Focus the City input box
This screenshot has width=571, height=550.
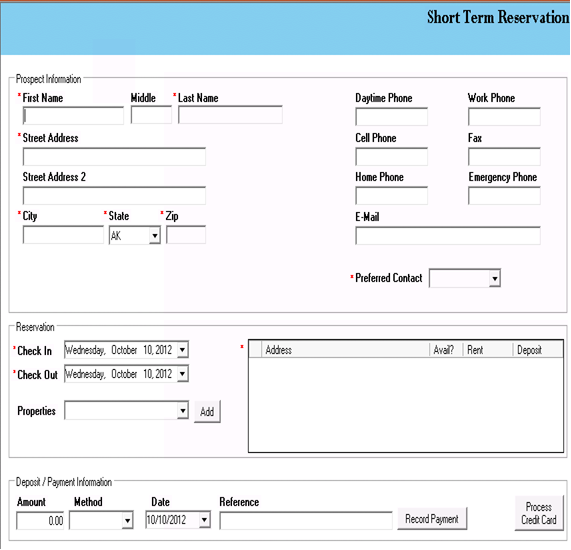pyautogui.click(x=63, y=235)
